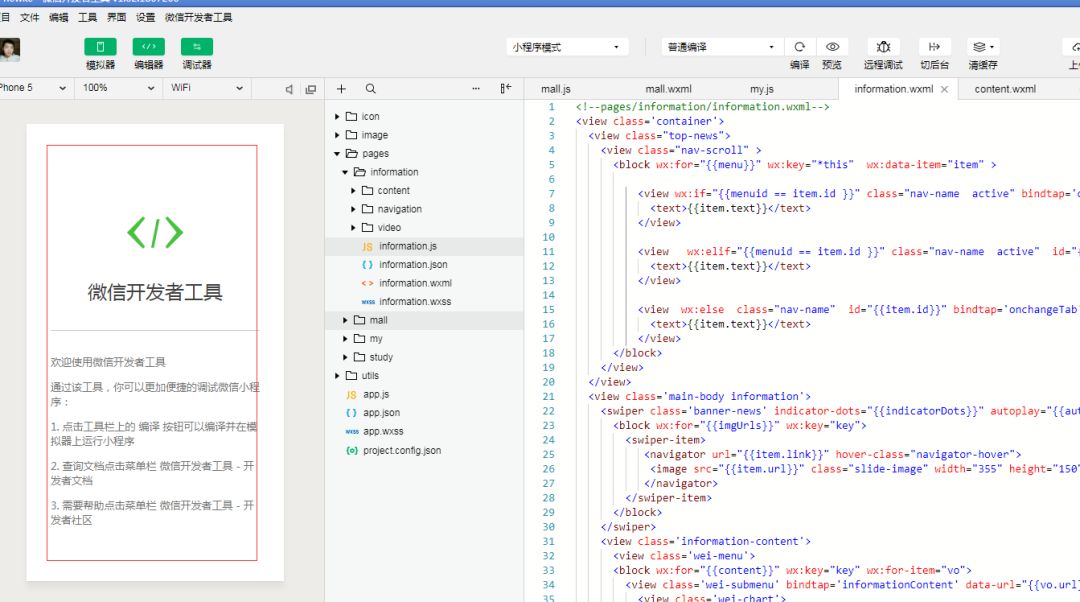
Task: Open the clear cache layers icon
Action: click(983, 47)
